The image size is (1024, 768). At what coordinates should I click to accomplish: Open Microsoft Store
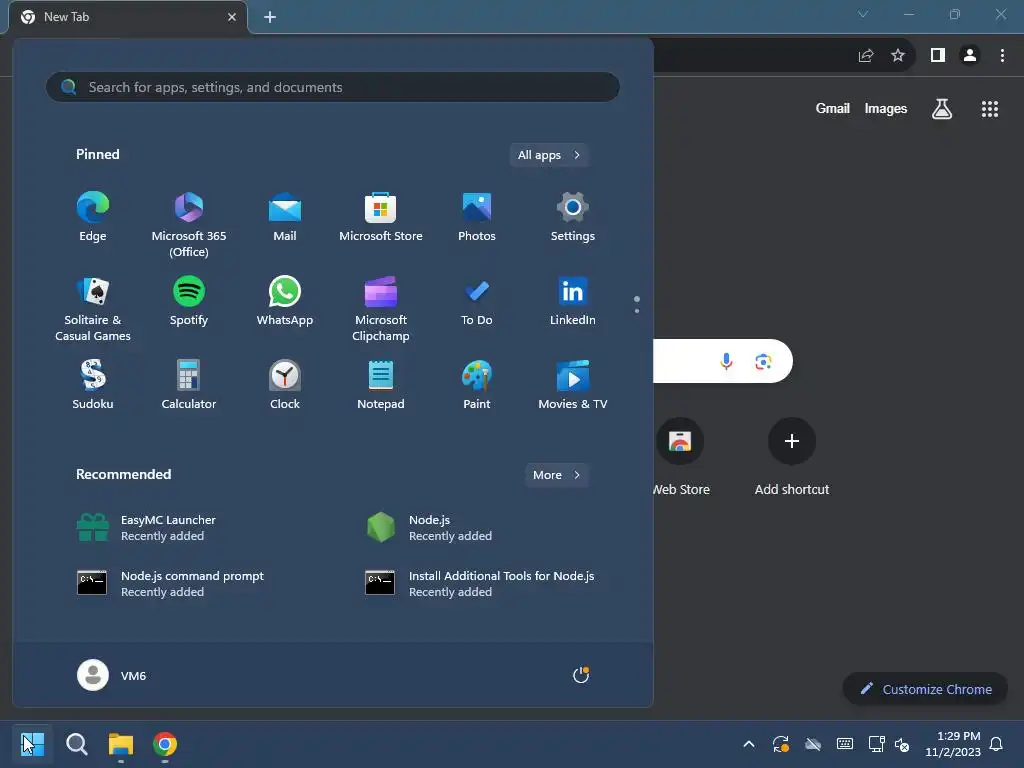coord(381,217)
